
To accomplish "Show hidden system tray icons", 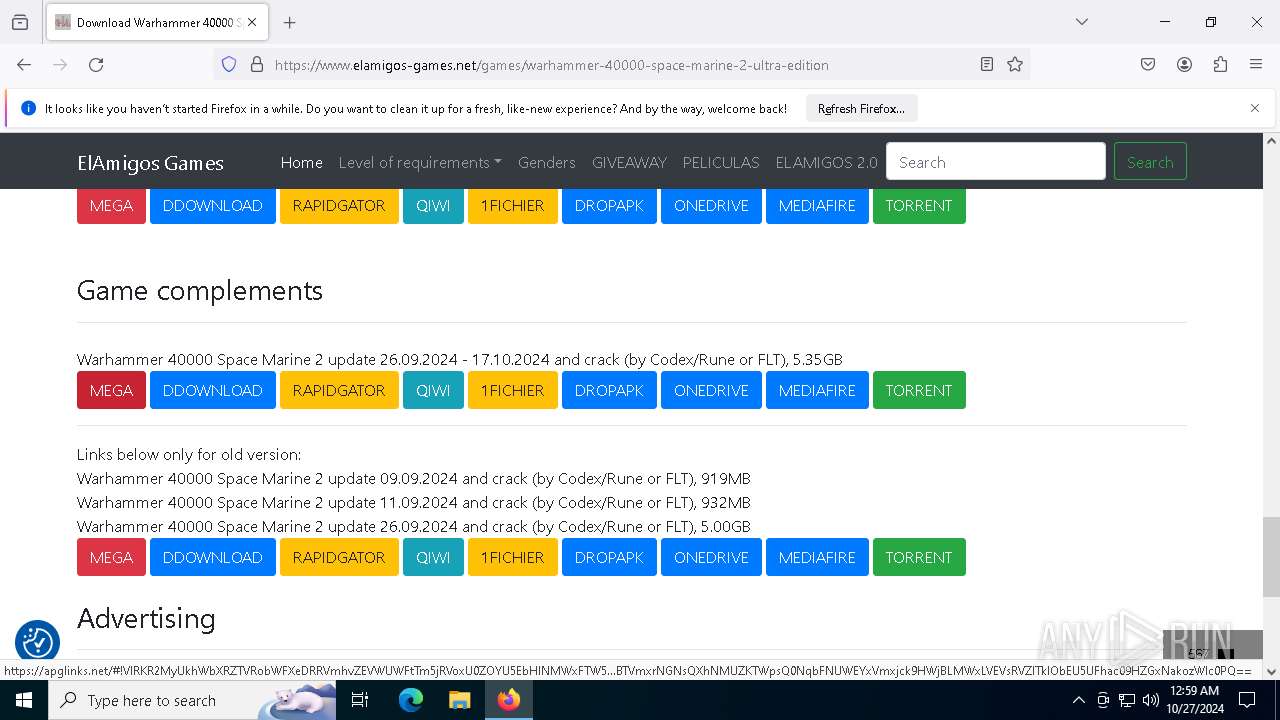I will point(1078,700).
